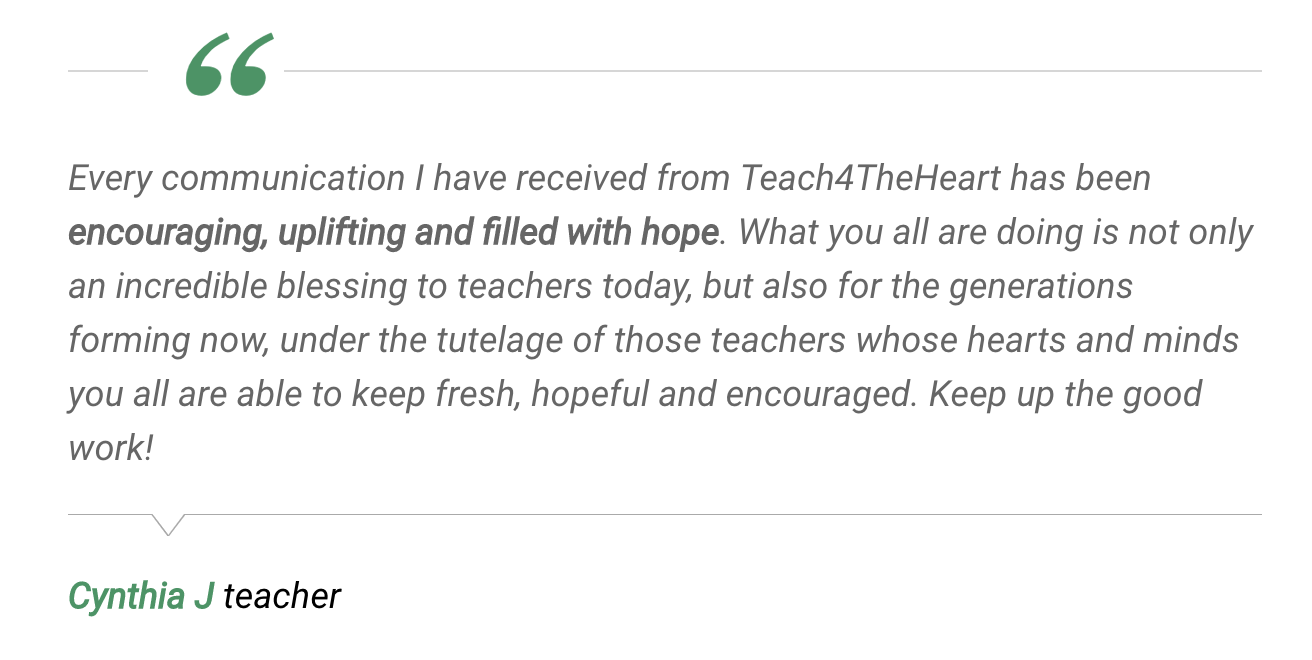Screen dimensions: 1312x660
Task: Click the short line left of the quote mark
Action: (x=108, y=71)
